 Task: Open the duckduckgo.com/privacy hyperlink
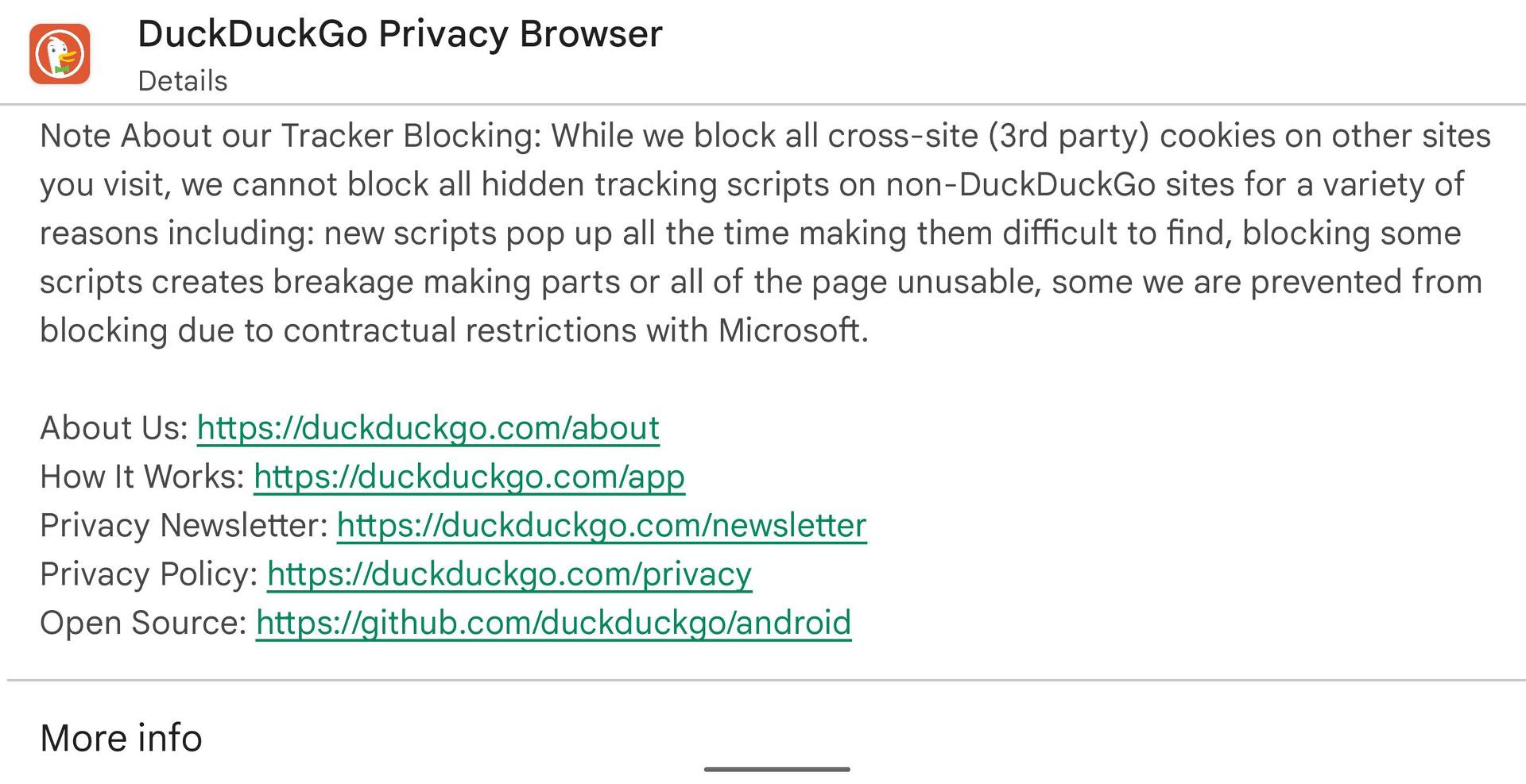pos(509,574)
